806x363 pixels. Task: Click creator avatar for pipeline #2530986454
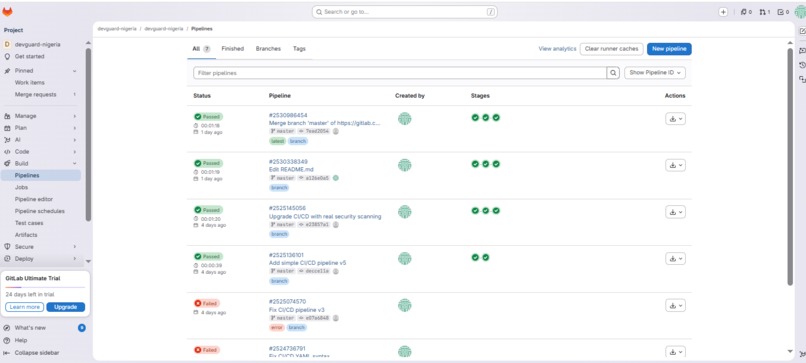pyautogui.click(x=405, y=119)
